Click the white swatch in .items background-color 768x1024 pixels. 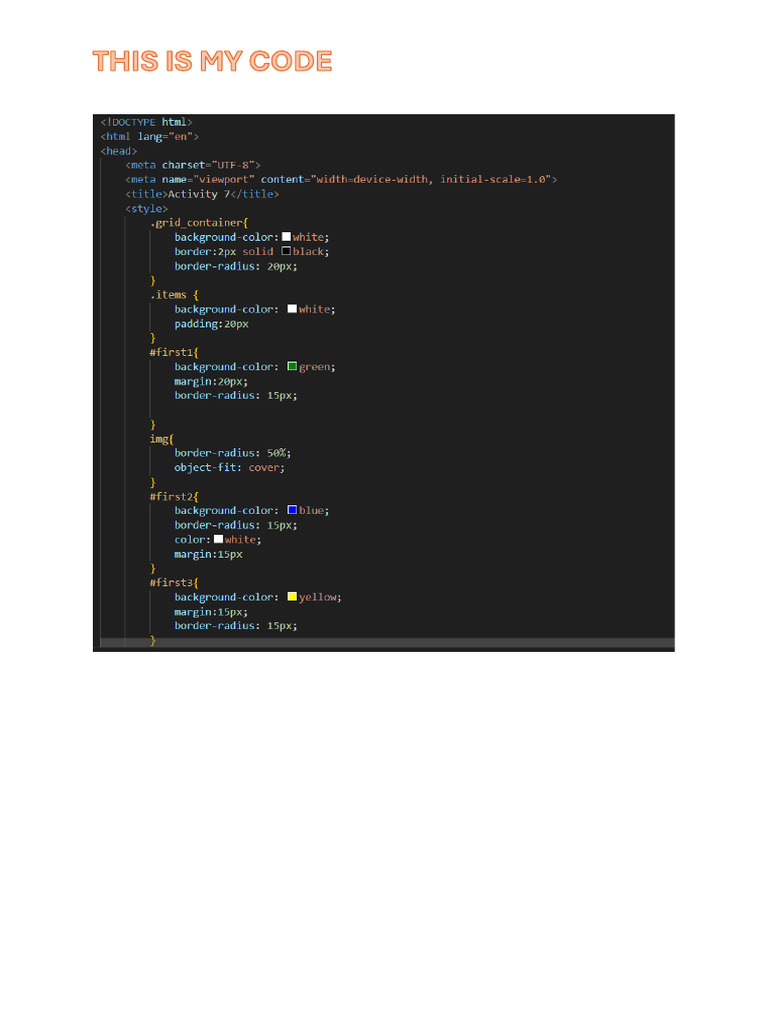coord(292,308)
